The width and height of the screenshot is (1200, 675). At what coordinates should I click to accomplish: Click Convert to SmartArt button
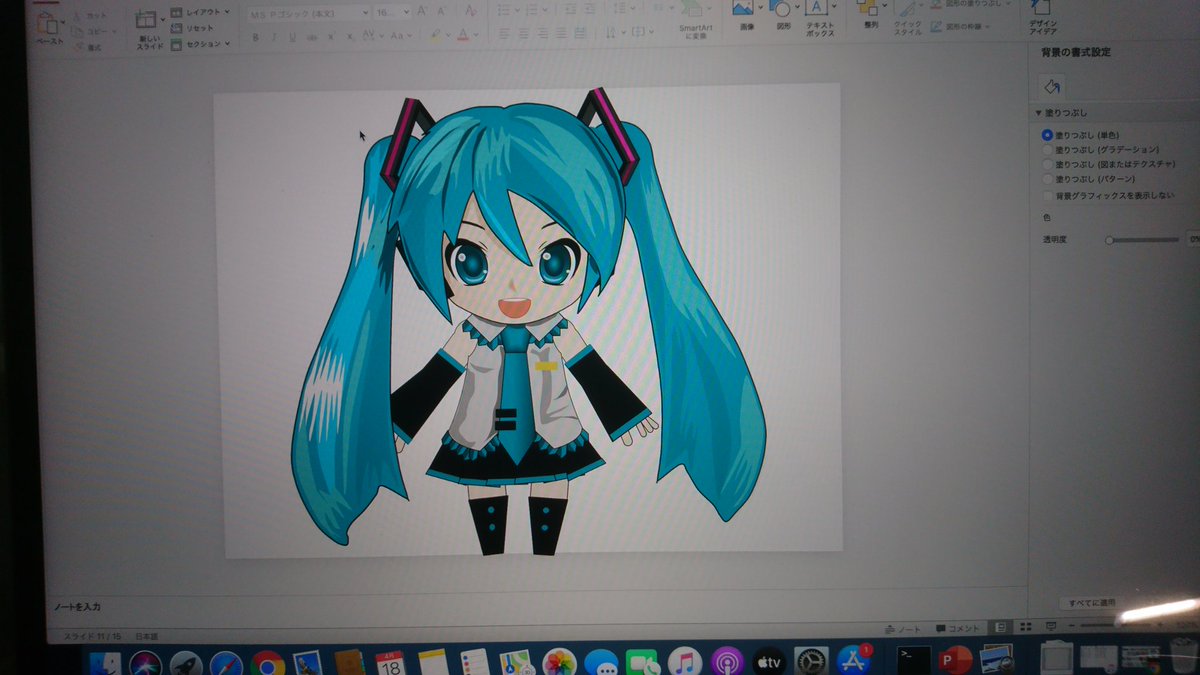694,22
